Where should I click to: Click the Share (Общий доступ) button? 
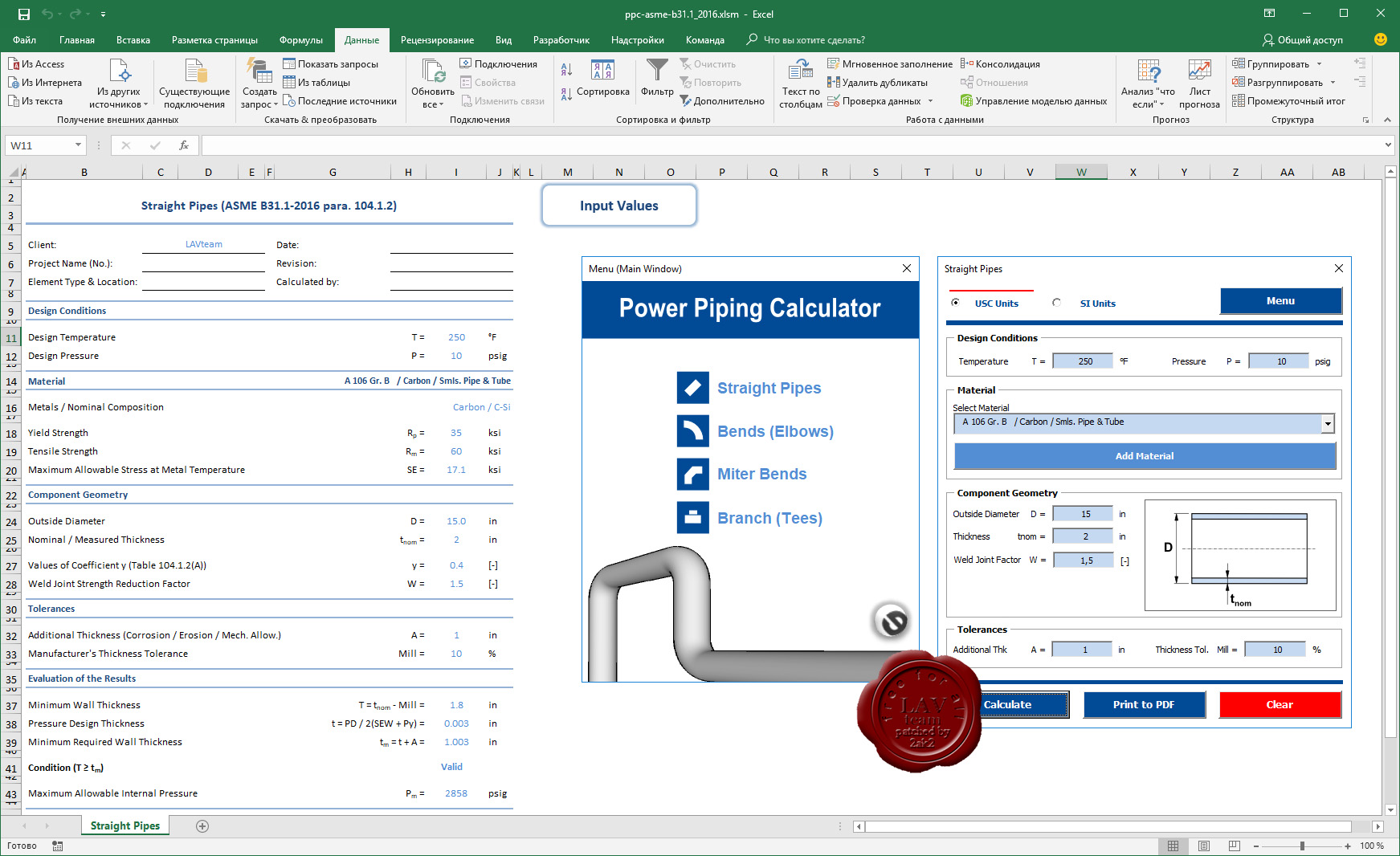[1303, 40]
